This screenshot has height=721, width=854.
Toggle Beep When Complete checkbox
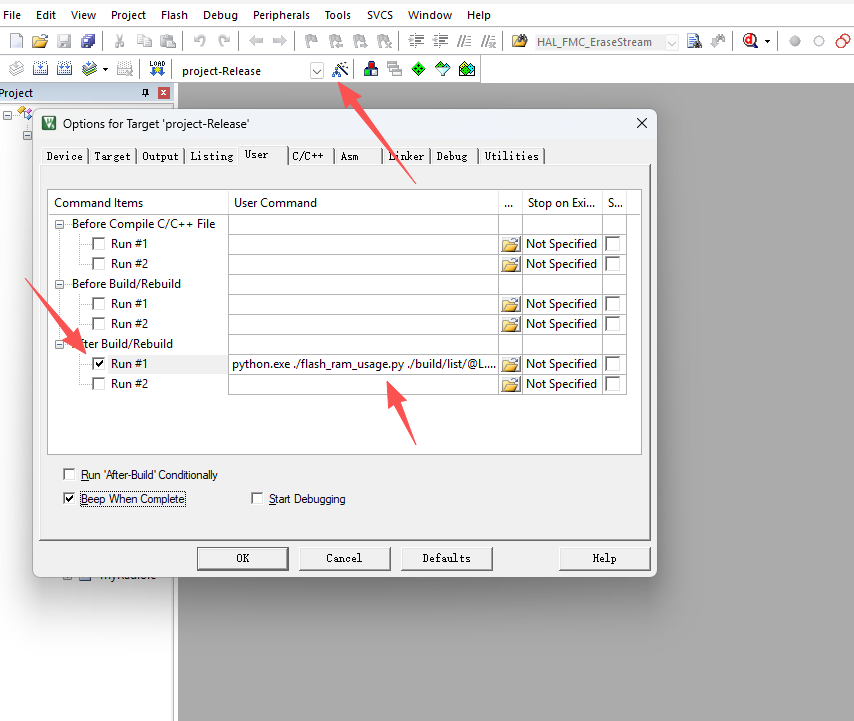pyautogui.click(x=69, y=498)
